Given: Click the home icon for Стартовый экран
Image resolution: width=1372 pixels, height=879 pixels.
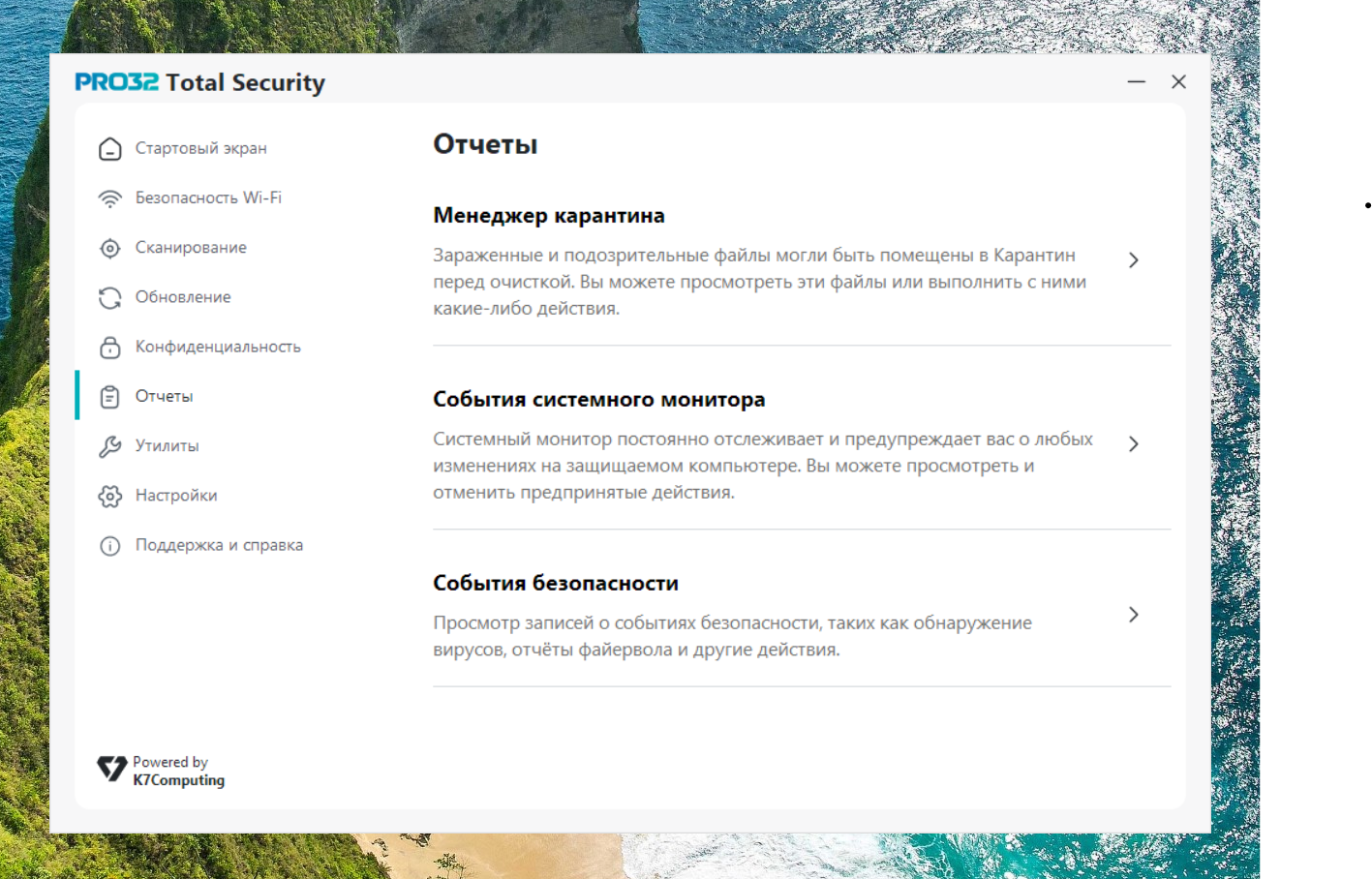Looking at the screenshot, I should (x=110, y=149).
